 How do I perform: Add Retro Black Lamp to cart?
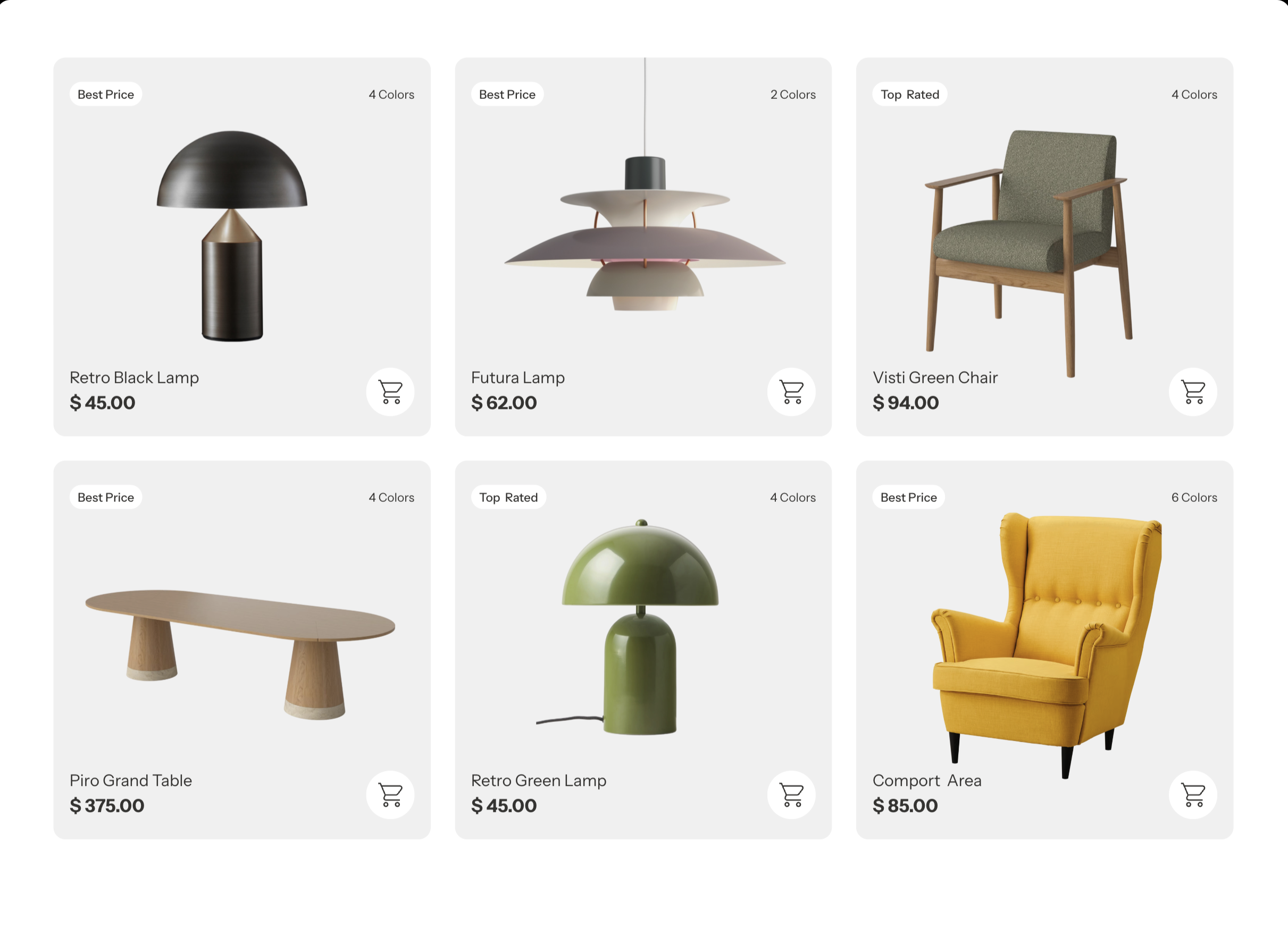point(390,392)
